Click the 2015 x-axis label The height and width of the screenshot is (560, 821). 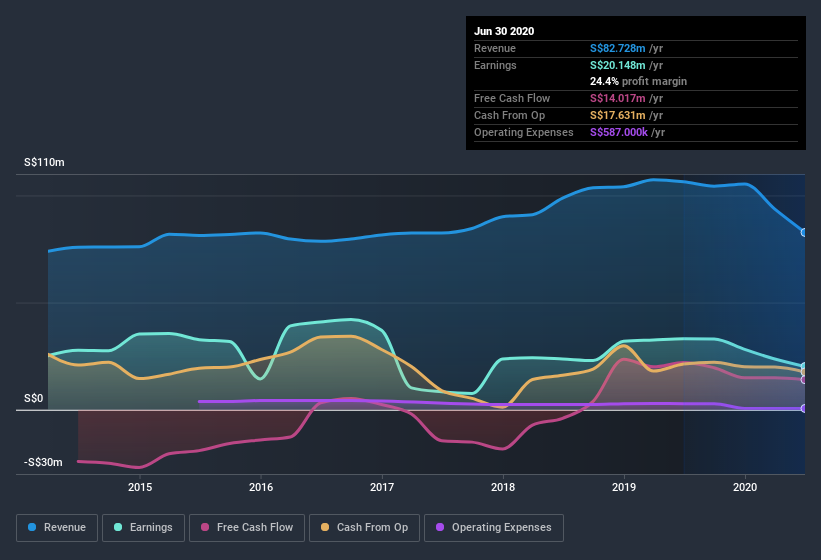pyautogui.click(x=140, y=488)
